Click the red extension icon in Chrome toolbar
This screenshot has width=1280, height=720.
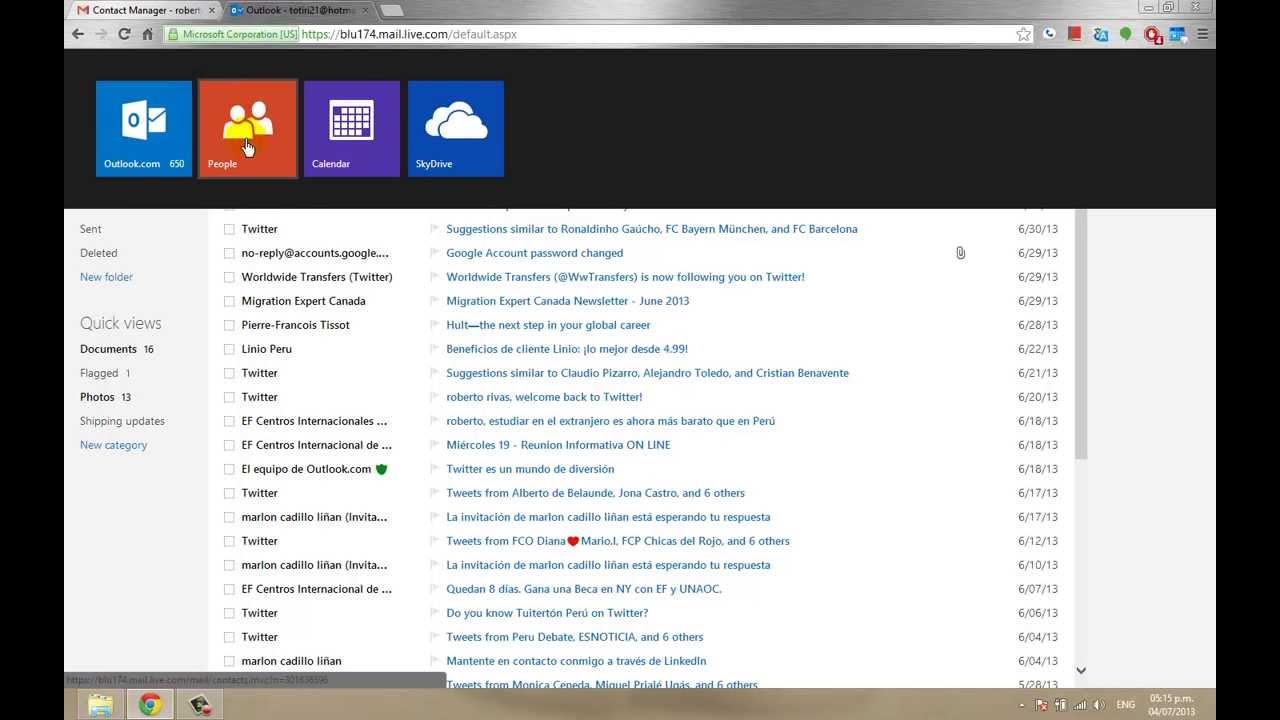(x=1075, y=34)
